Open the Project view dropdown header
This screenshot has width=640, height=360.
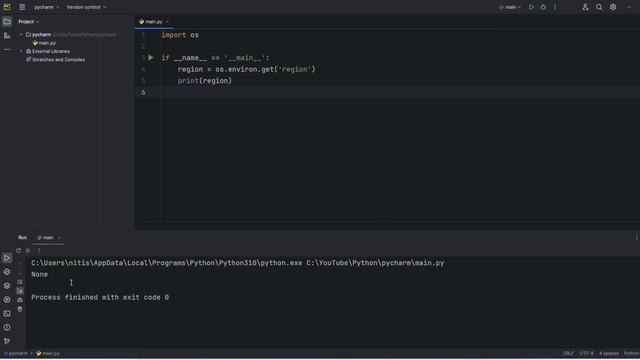(x=29, y=22)
